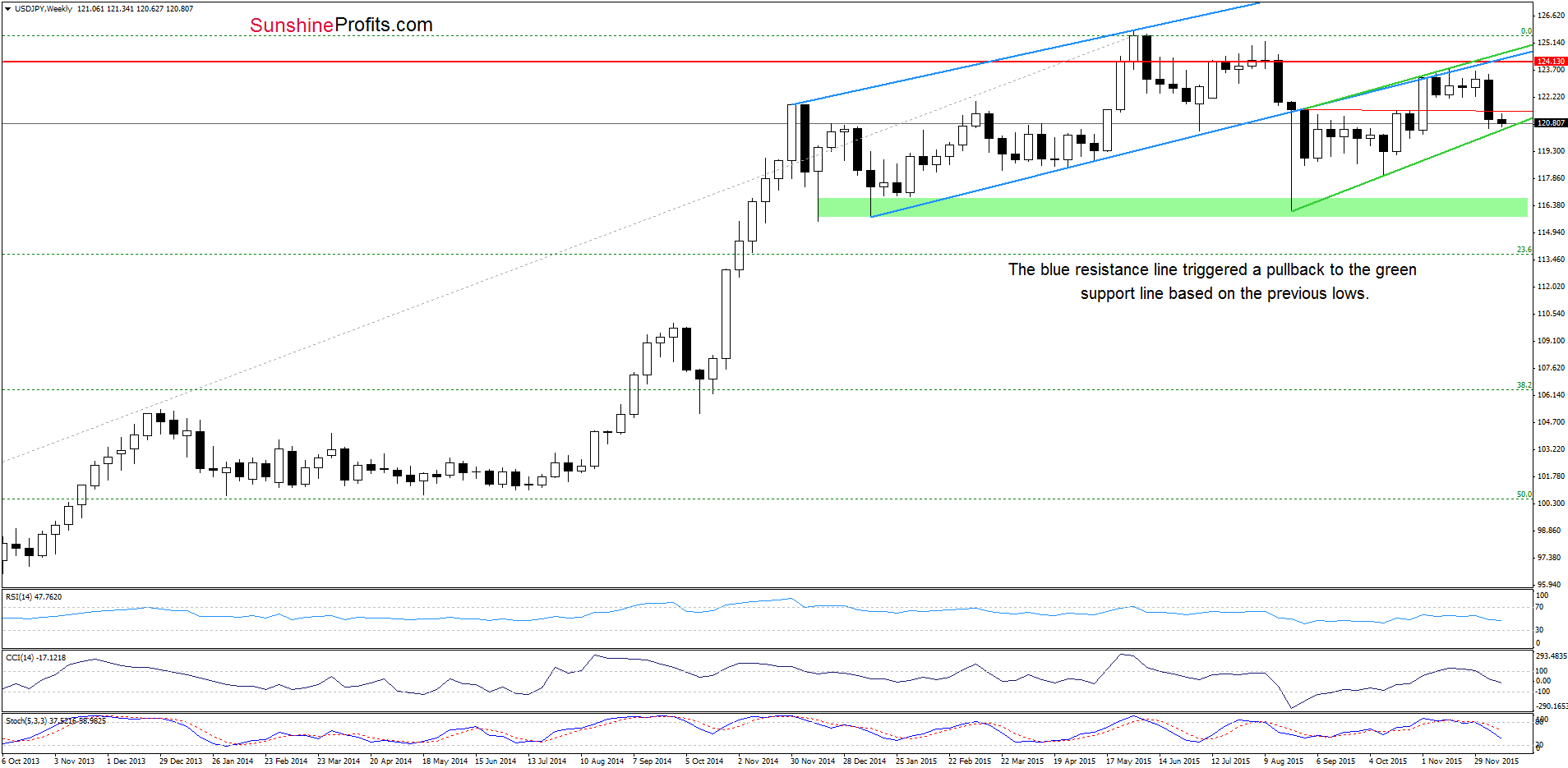Click the 23.6 Fibonacci level label
Viewport: 1568px width, 768px height.
pyautogui.click(x=1524, y=250)
